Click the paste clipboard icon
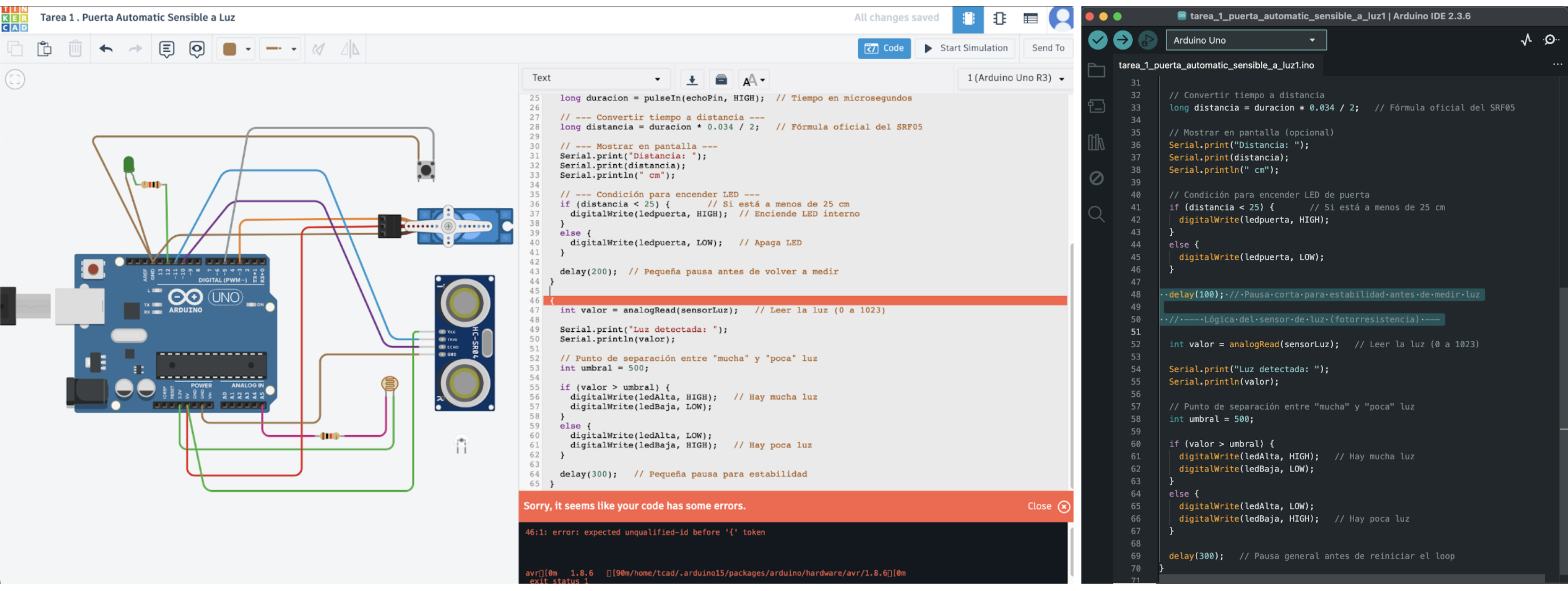This screenshot has height=591, width=1568. (44, 49)
